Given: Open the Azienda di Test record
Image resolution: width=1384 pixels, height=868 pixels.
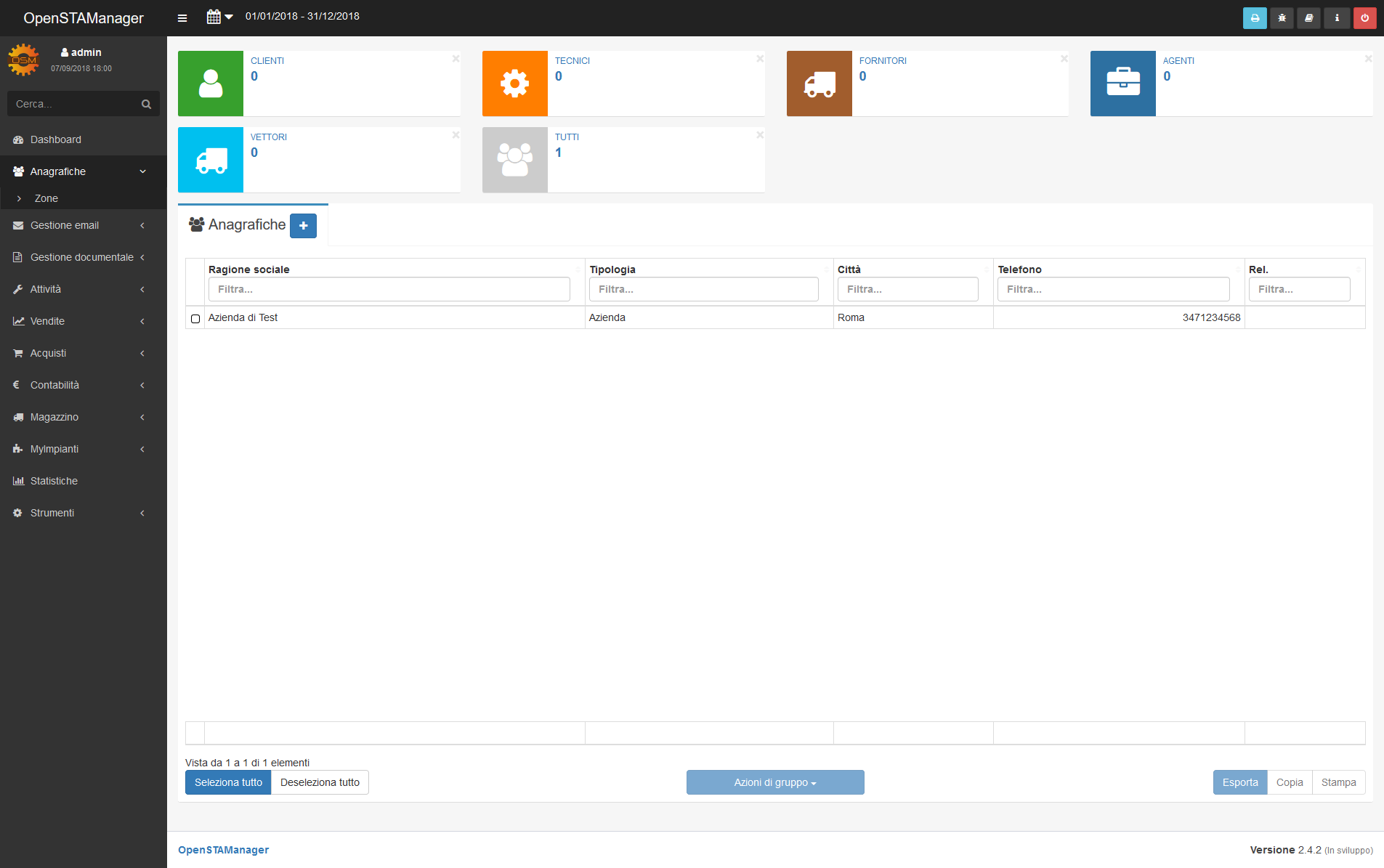Looking at the screenshot, I should (x=243, y=317).
